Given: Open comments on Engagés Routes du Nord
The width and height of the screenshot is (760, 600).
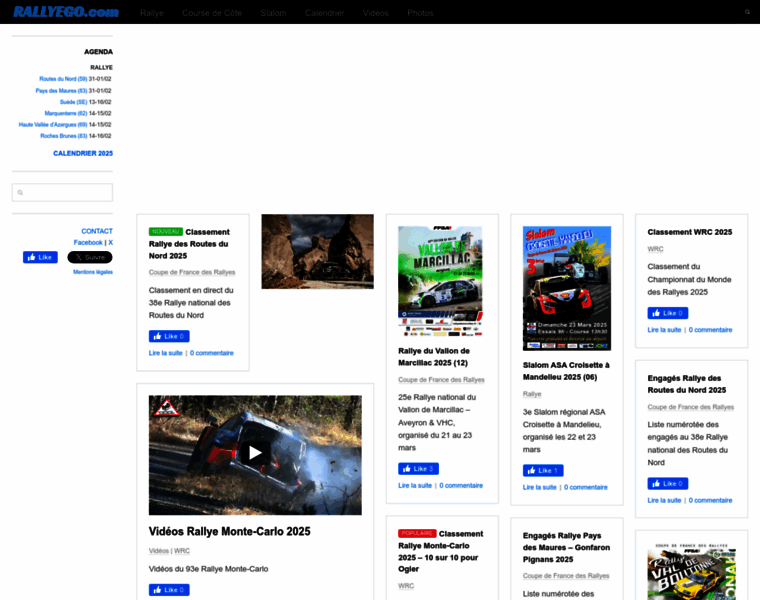Looking at the screenshot, I should point(710,501).
